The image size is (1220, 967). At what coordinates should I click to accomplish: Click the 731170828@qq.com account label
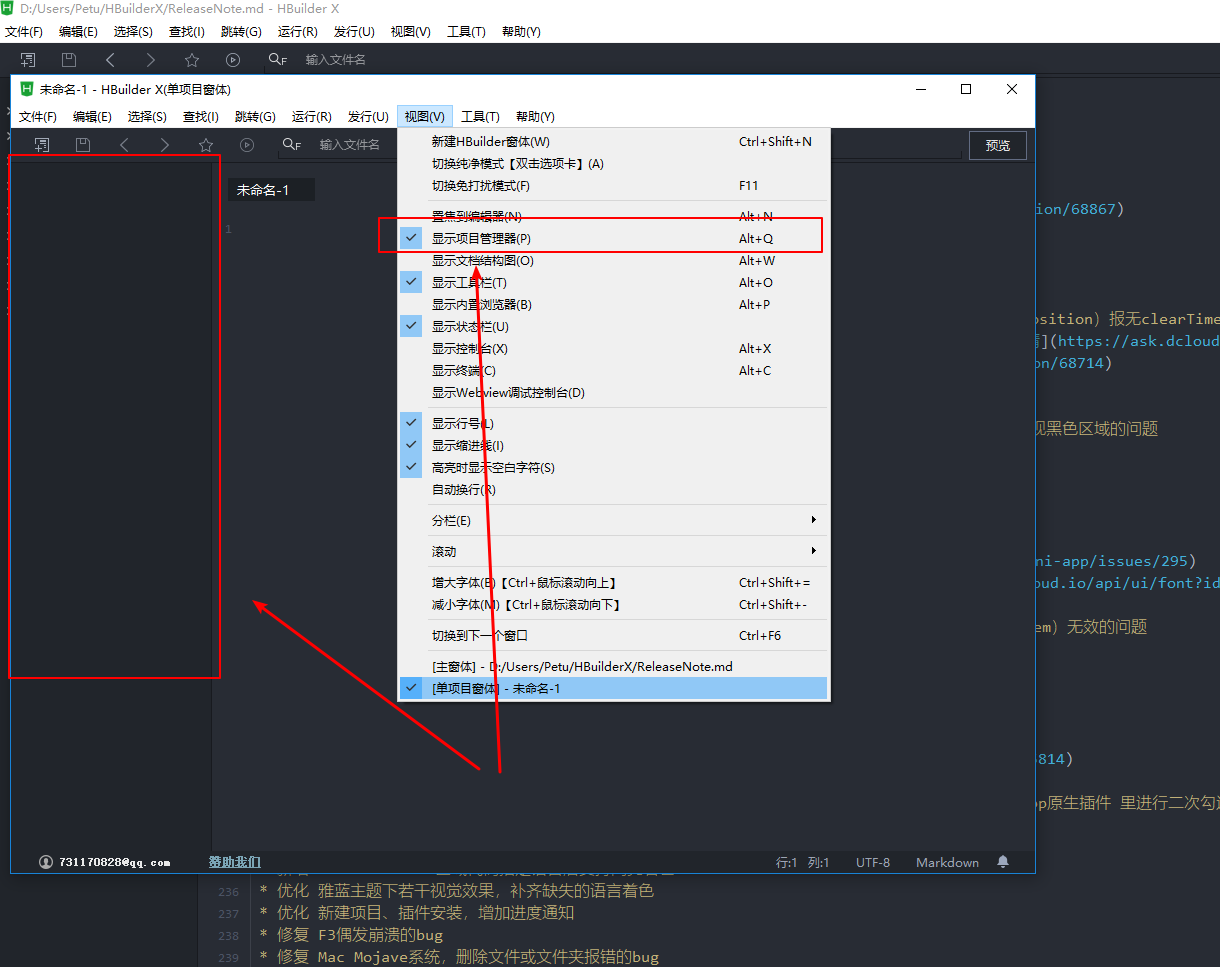(x=115, y=862)
